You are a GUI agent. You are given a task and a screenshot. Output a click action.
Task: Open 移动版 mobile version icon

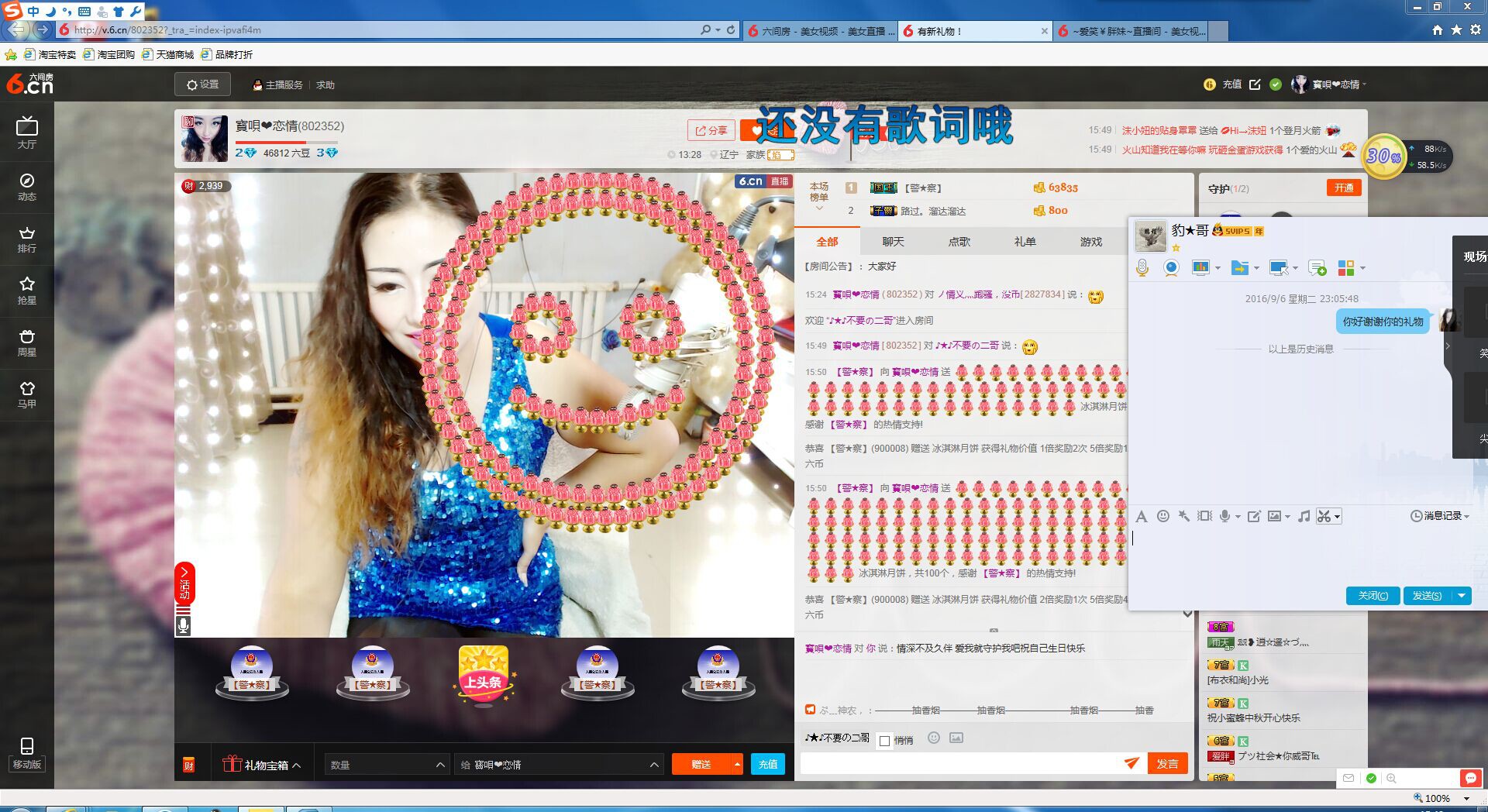27,754
